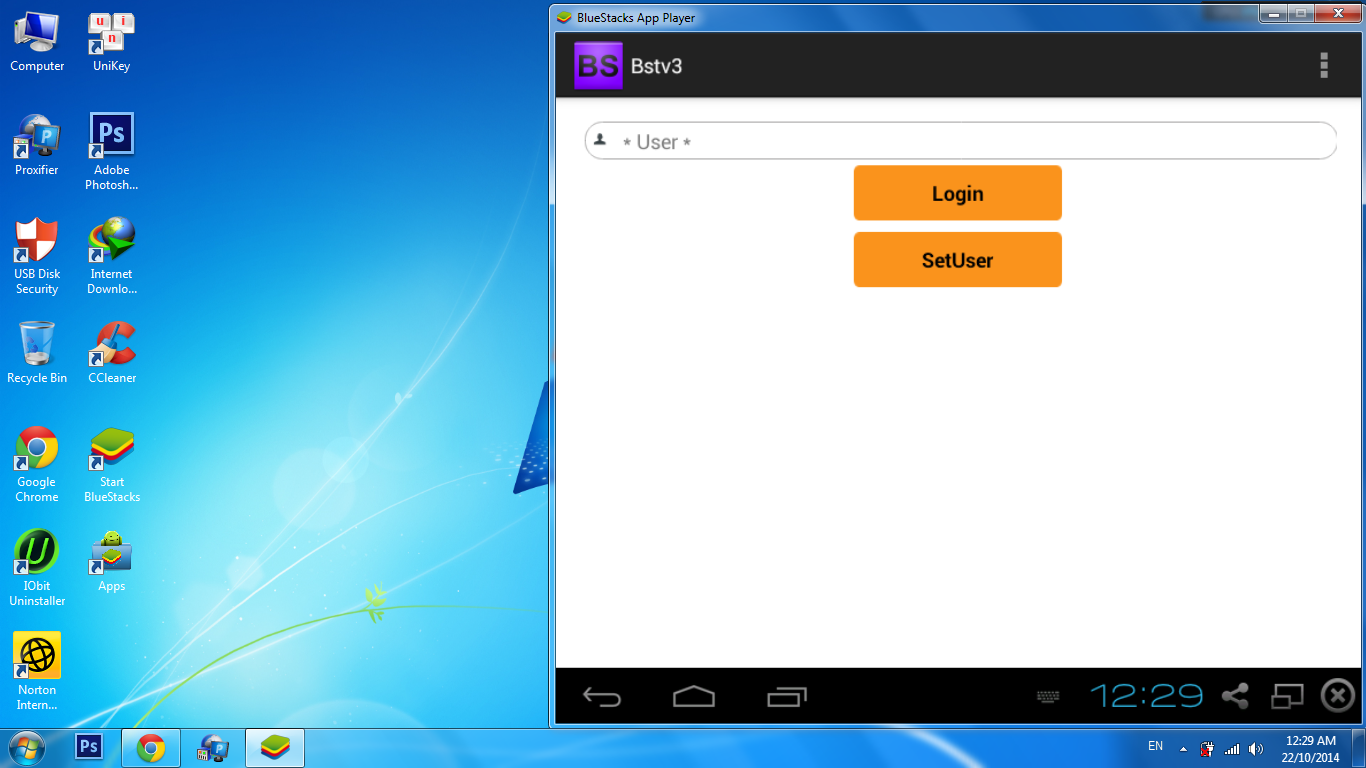The width and height of the screenshot is (1366, 768).
Task: Open the taskbar date and time
Action: point(1311,749)
